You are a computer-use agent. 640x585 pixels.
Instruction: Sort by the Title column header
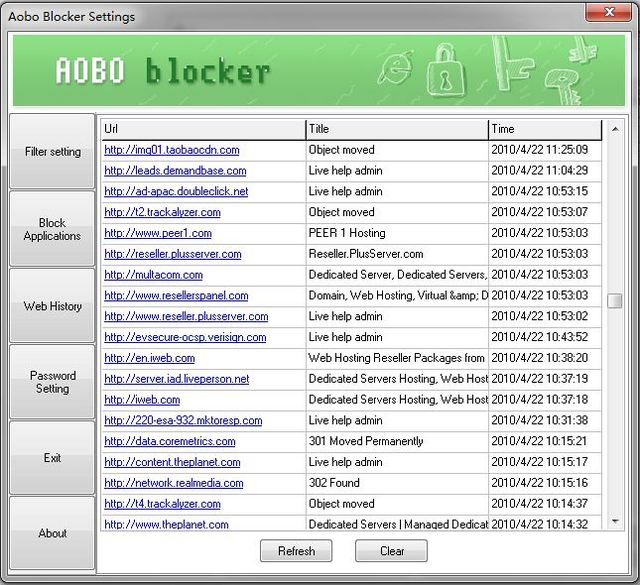(x=397, y=129)
